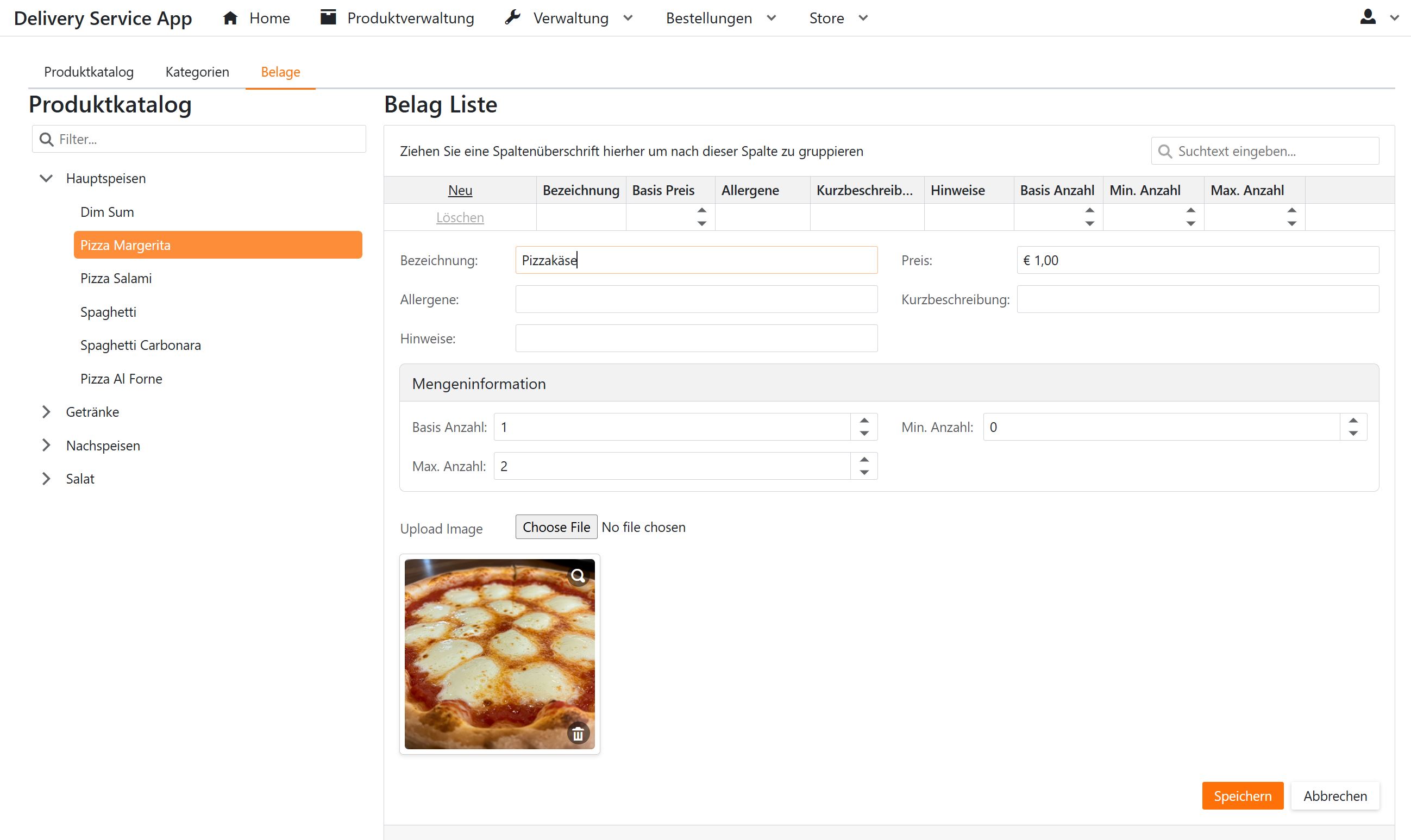Click the search icon in Suchtext box
The height and width of the screenshot is (840, 1411).
(x=1165, y=151)
